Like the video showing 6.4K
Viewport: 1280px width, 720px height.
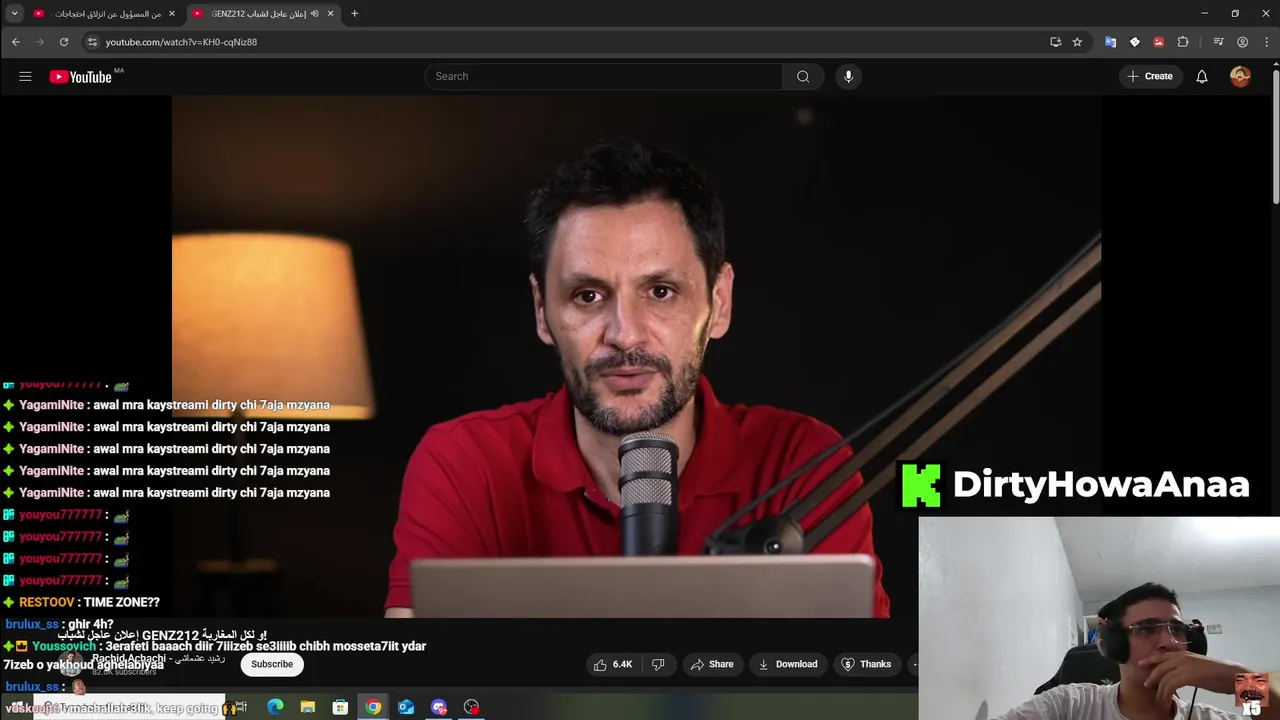[612, 664]
